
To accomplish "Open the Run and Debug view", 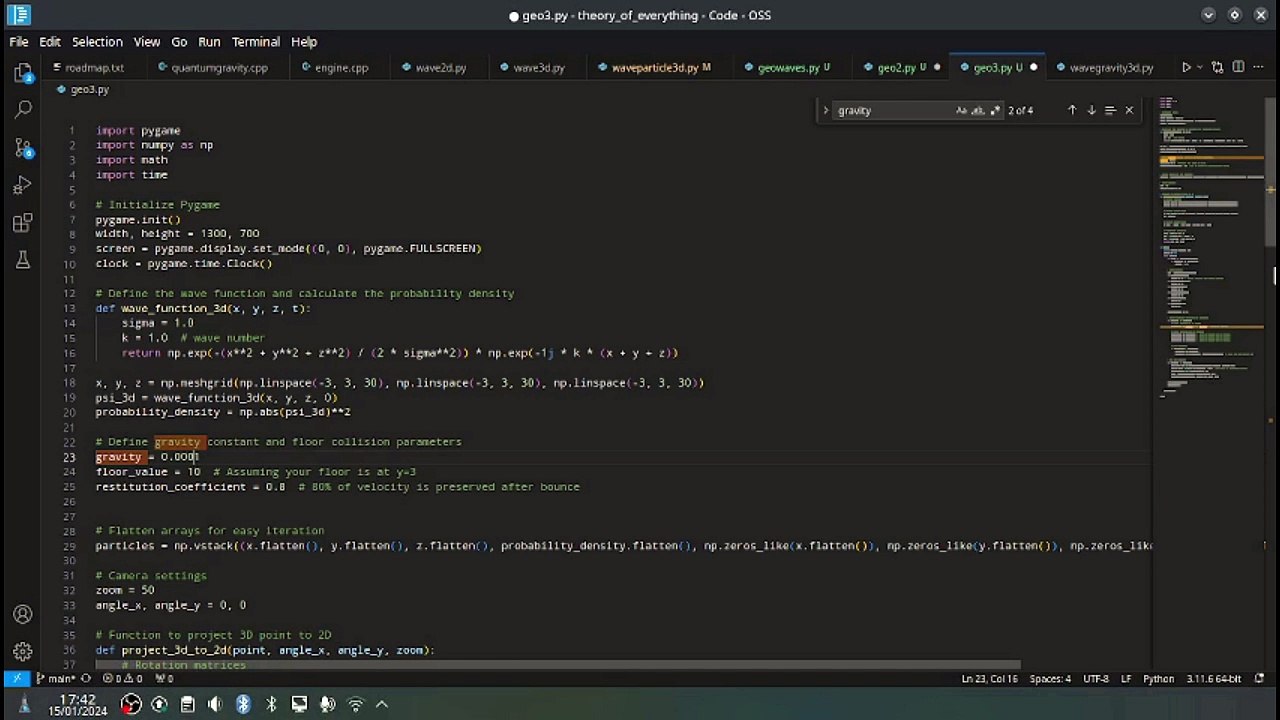I will 23,185.
